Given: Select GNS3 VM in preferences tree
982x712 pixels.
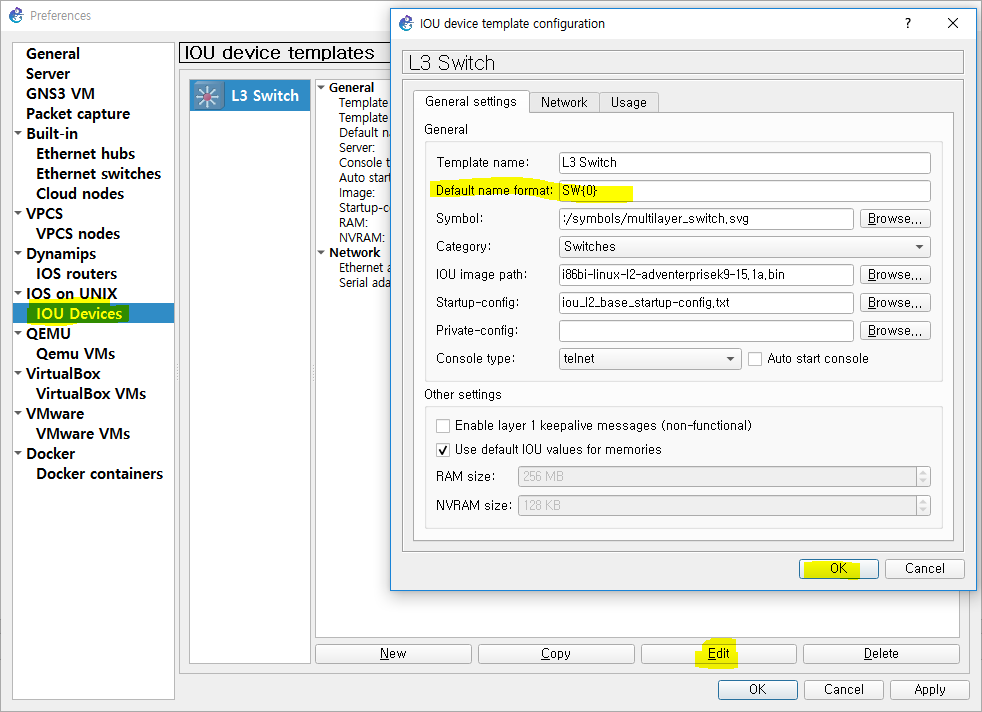Looking at the screenshot, I should tap(60, 94).
